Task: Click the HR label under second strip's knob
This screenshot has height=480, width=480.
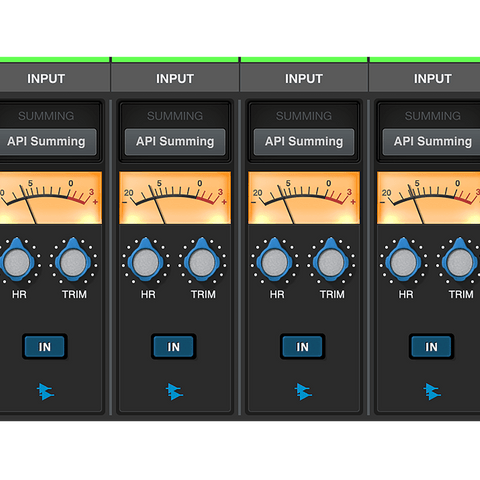Action: coord(148,294)
